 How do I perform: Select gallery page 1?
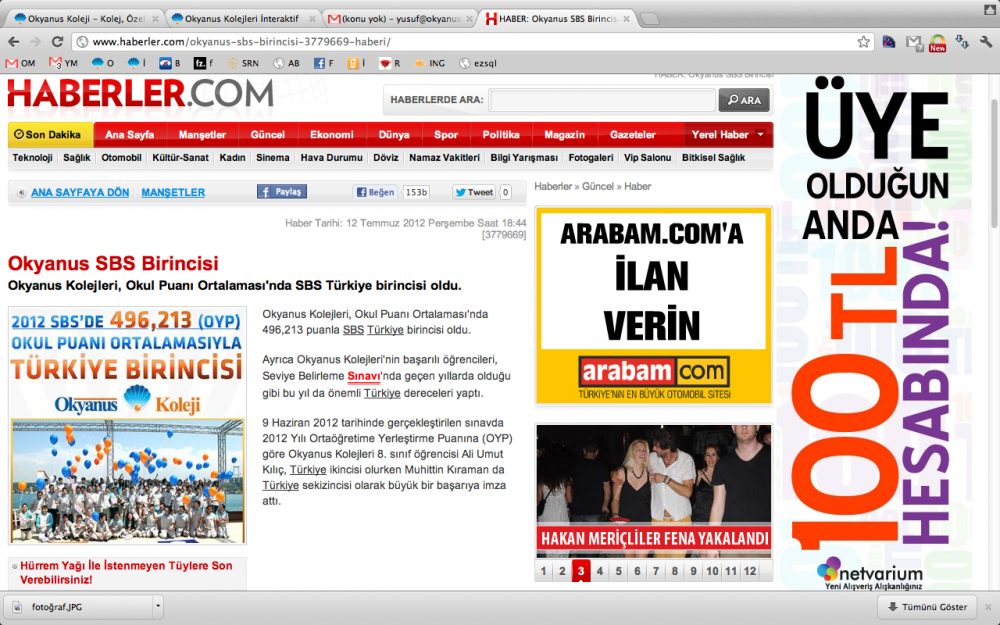click(543, 571)
